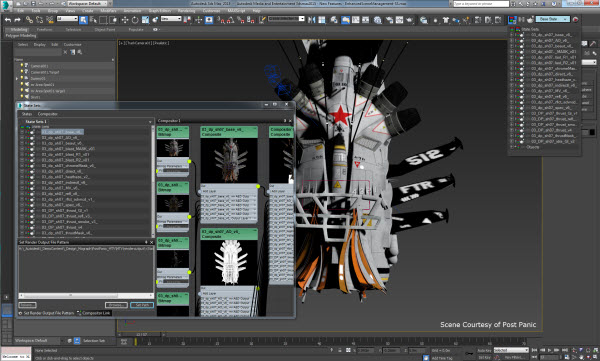Click the Save file icon in title bar

point(34,3)
